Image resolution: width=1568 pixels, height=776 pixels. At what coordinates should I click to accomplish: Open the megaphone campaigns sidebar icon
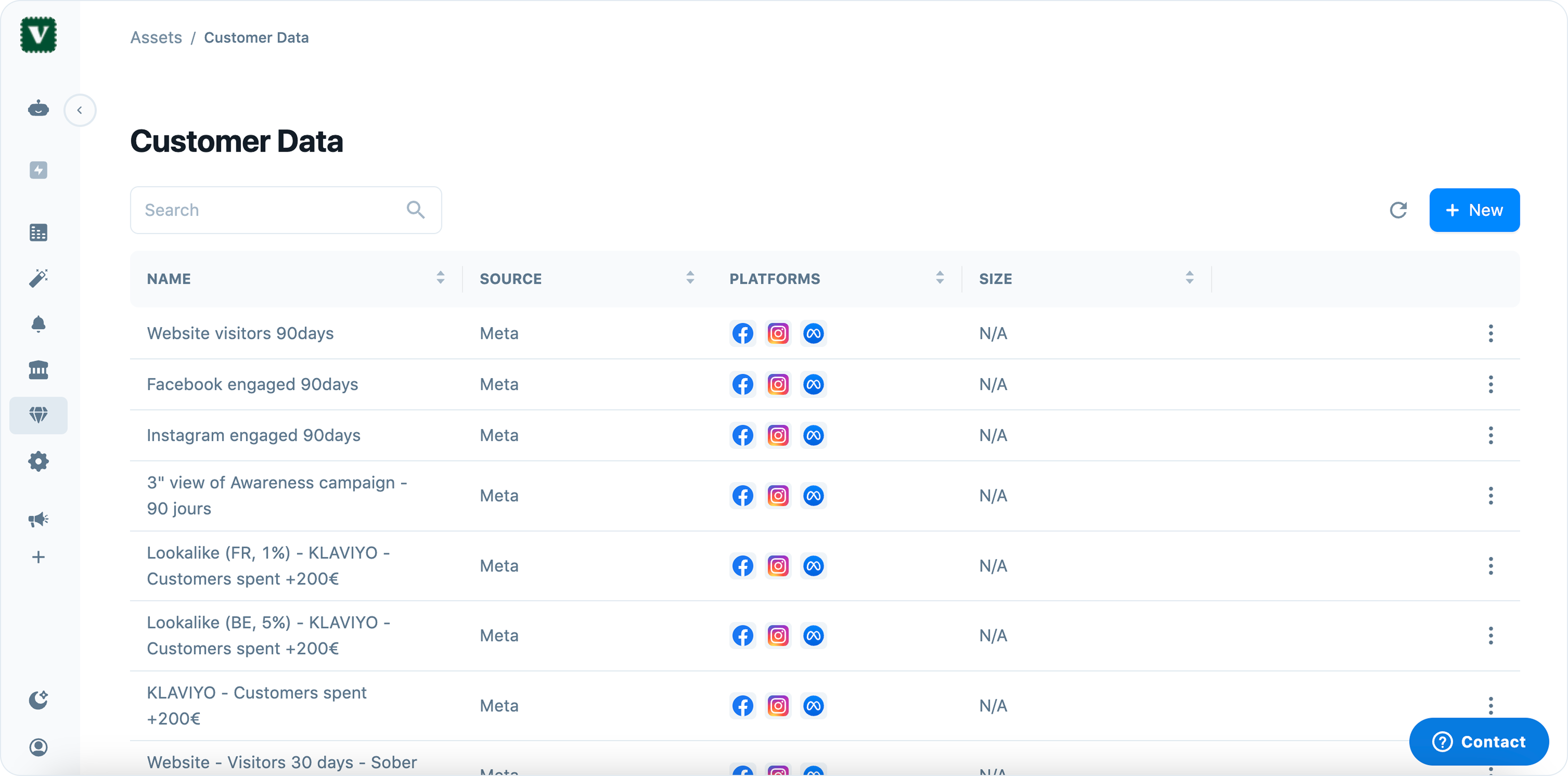click(38, 519)
